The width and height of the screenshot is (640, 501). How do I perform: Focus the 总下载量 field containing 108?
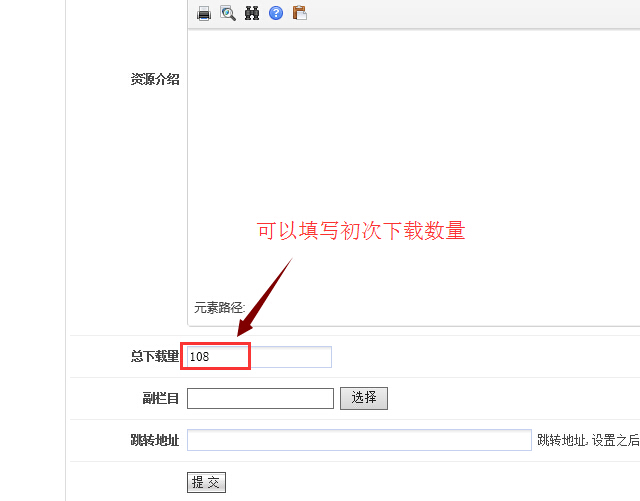pyautogui.click(x=259, y=357)
